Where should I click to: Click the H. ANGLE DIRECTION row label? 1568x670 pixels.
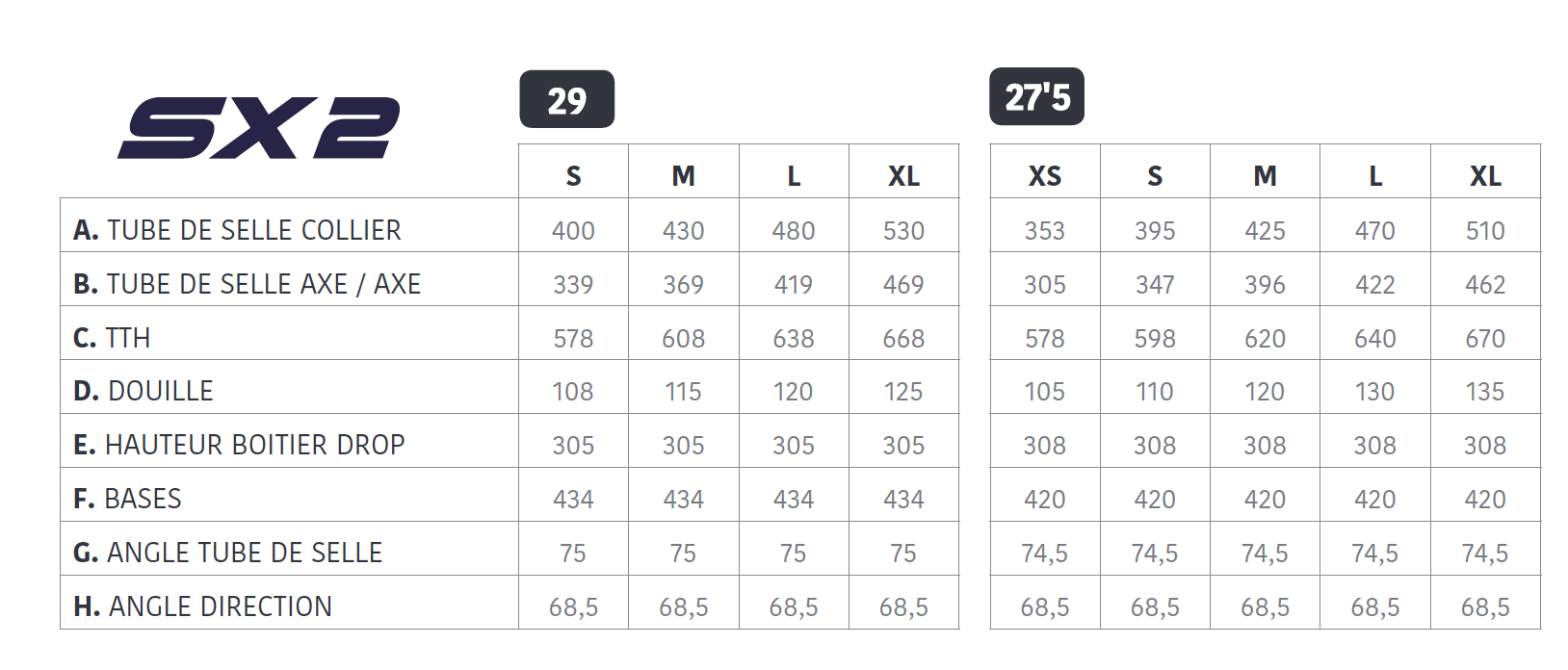(x=202, y=606)
